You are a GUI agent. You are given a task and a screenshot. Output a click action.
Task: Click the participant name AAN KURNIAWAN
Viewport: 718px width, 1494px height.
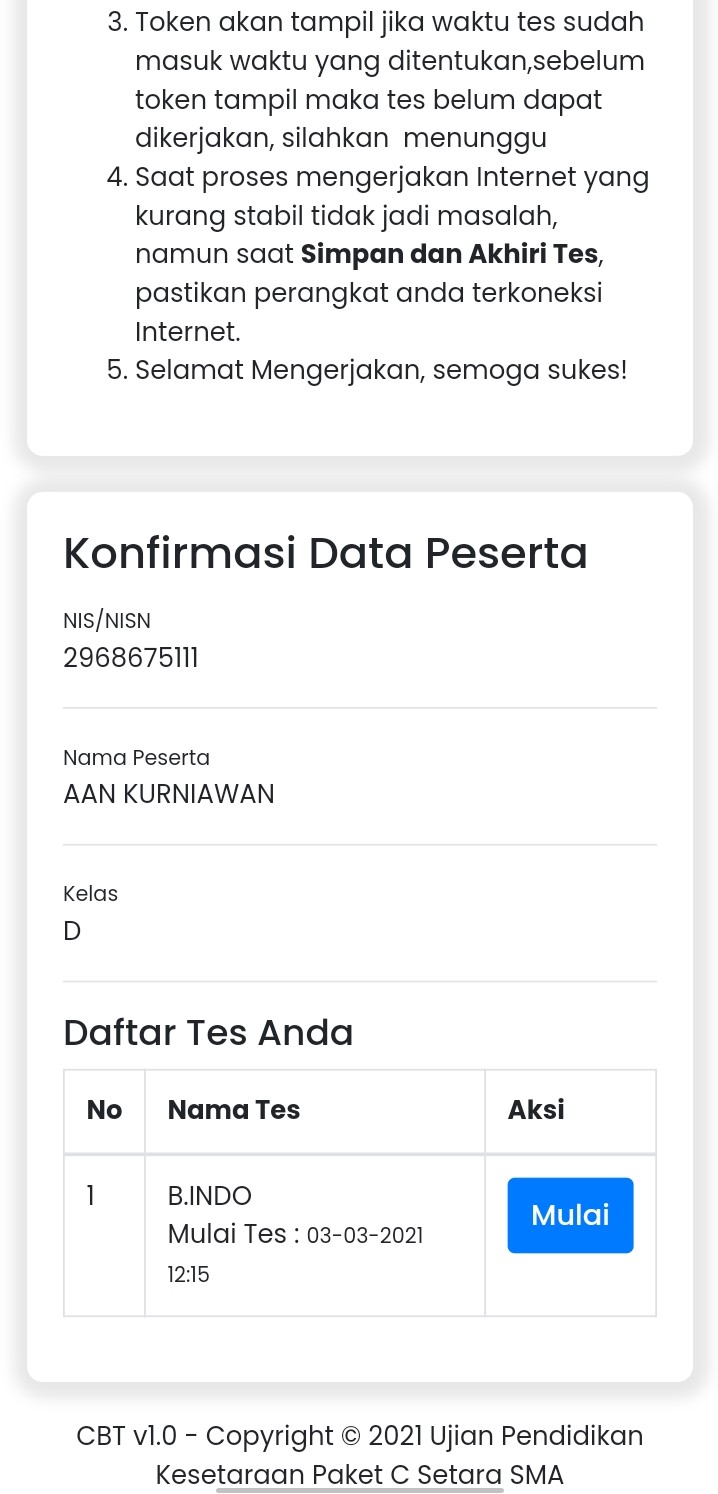coord(168,794)
